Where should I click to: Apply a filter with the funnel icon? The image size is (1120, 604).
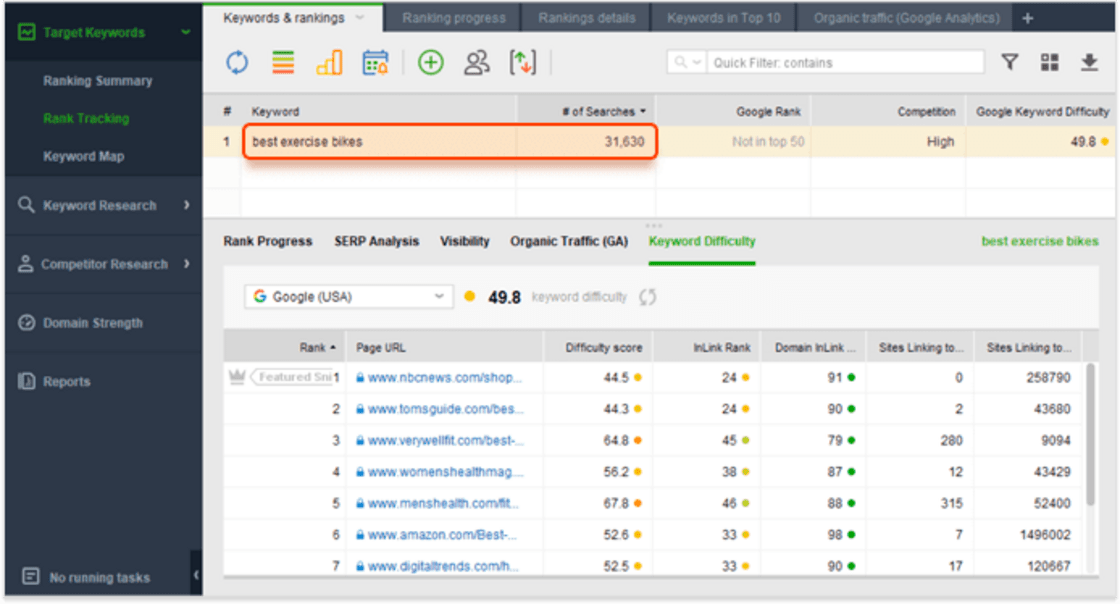(x=1009, y=62)
